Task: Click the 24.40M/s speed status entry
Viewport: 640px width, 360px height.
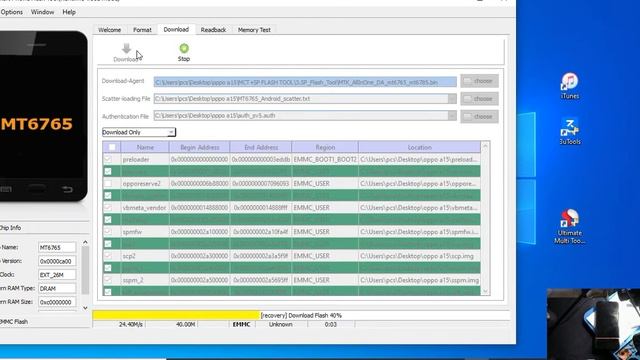Action: (x=131, y=324)
